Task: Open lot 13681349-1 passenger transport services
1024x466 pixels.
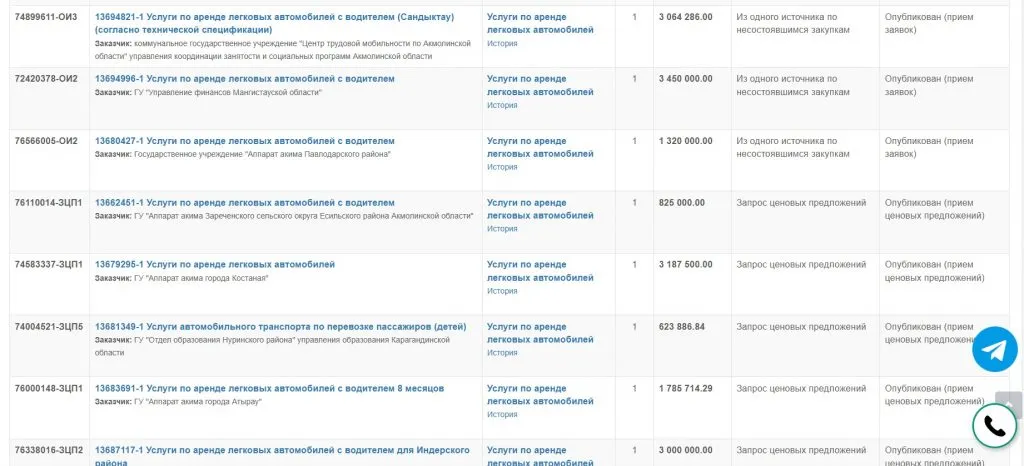Action: [280, 327]
